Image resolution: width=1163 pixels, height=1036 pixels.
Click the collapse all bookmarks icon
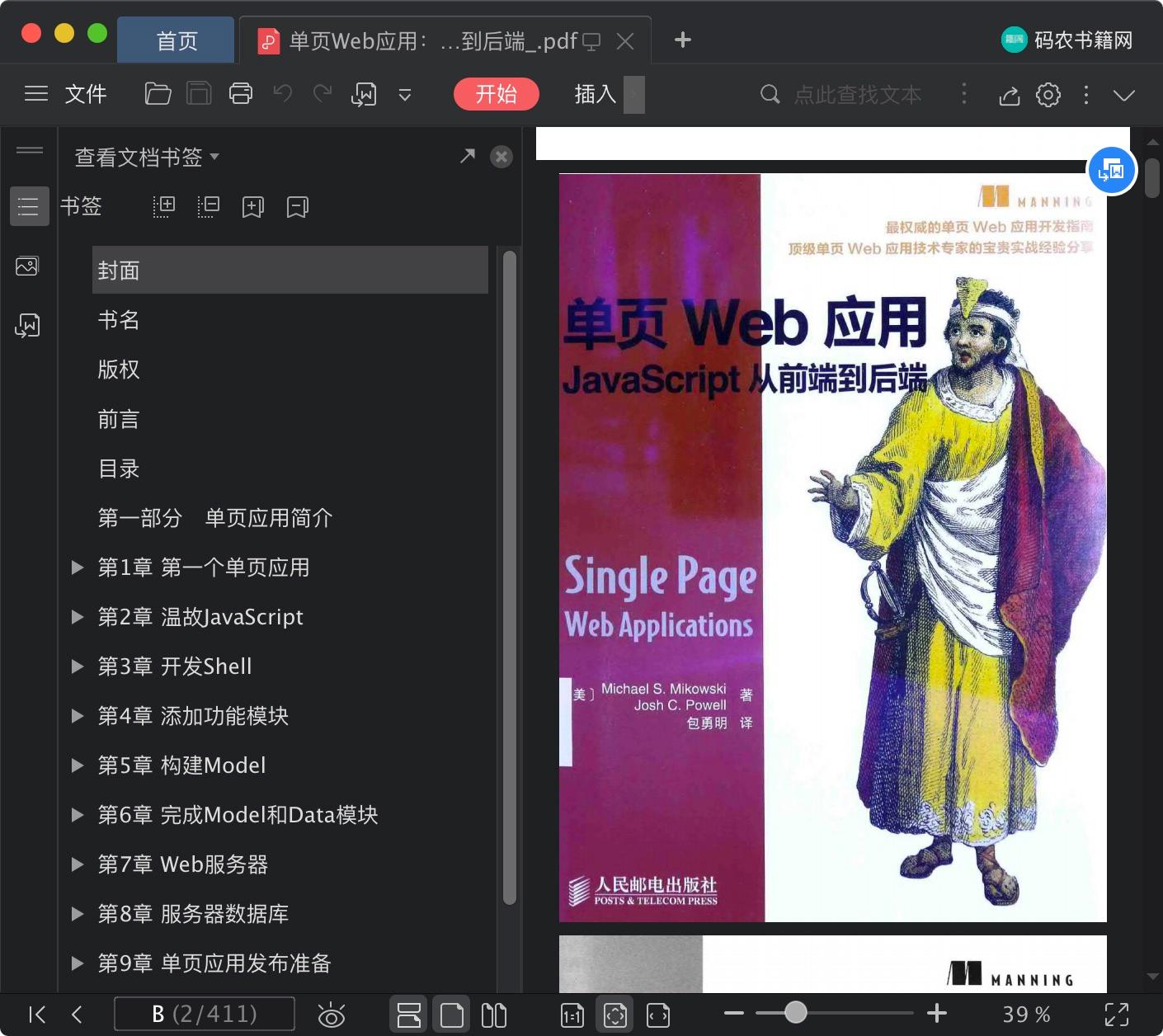point(209,206)
